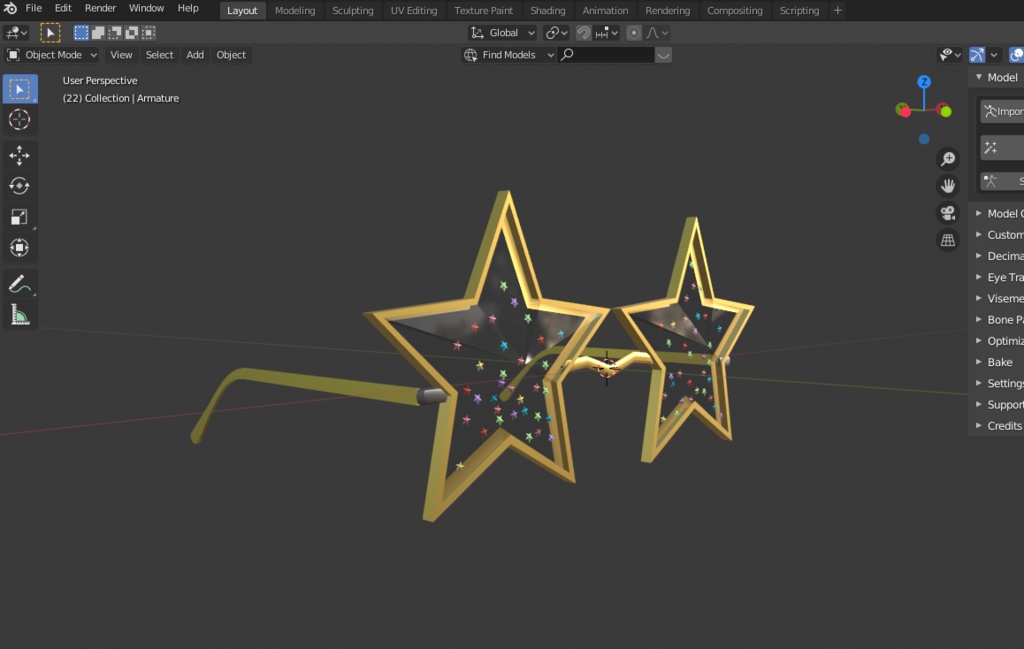Open the Add menu
Image resolution: width=1024 pixels, height=649 pixels.
pos(195,55)
